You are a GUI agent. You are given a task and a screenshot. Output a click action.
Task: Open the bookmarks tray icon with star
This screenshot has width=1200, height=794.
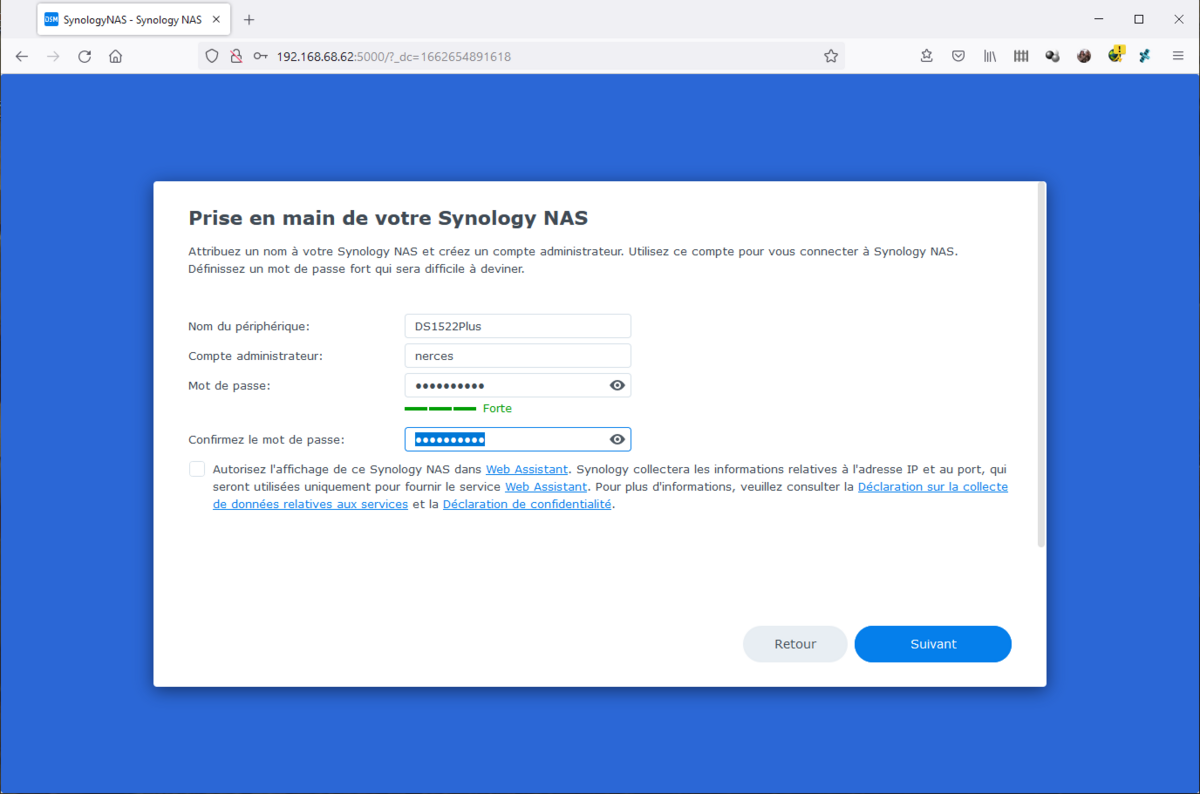[x=927, y=57]
